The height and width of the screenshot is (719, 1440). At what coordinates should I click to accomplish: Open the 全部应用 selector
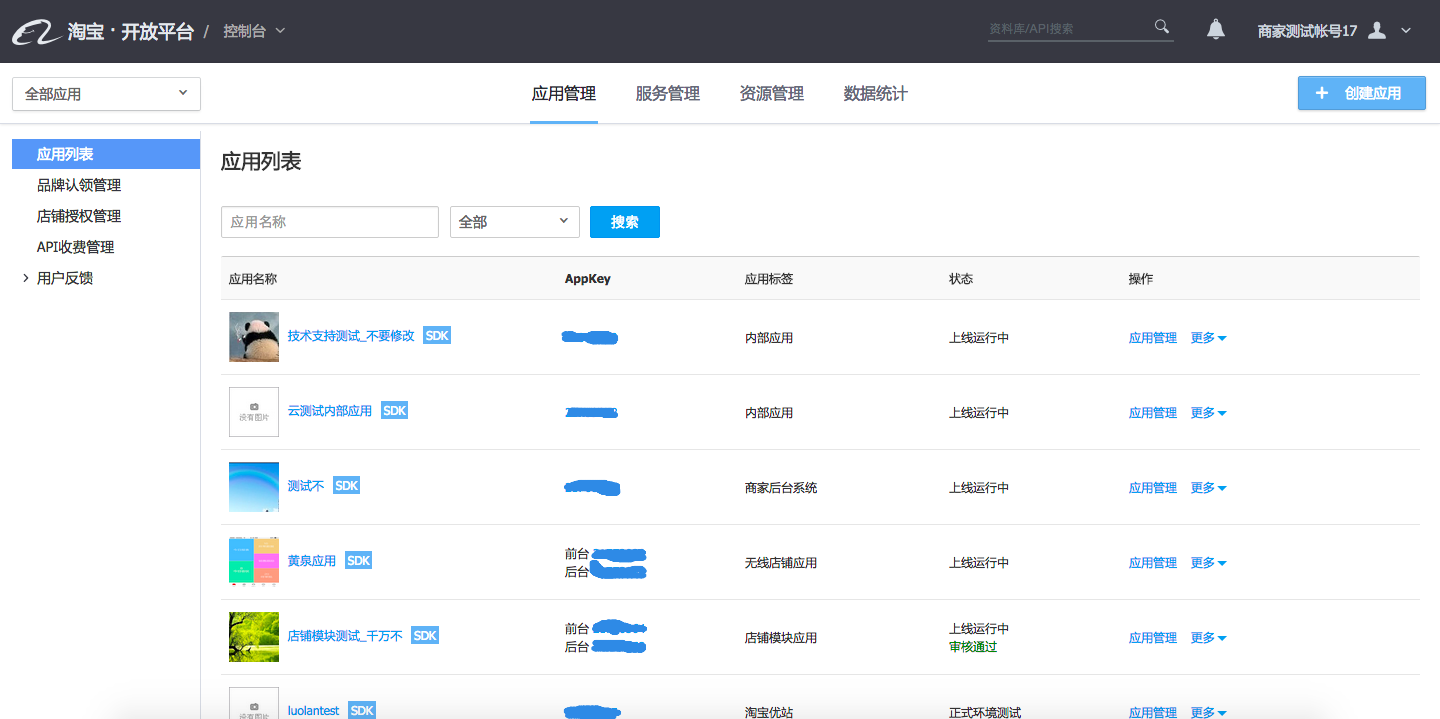[x=106, y=94]
